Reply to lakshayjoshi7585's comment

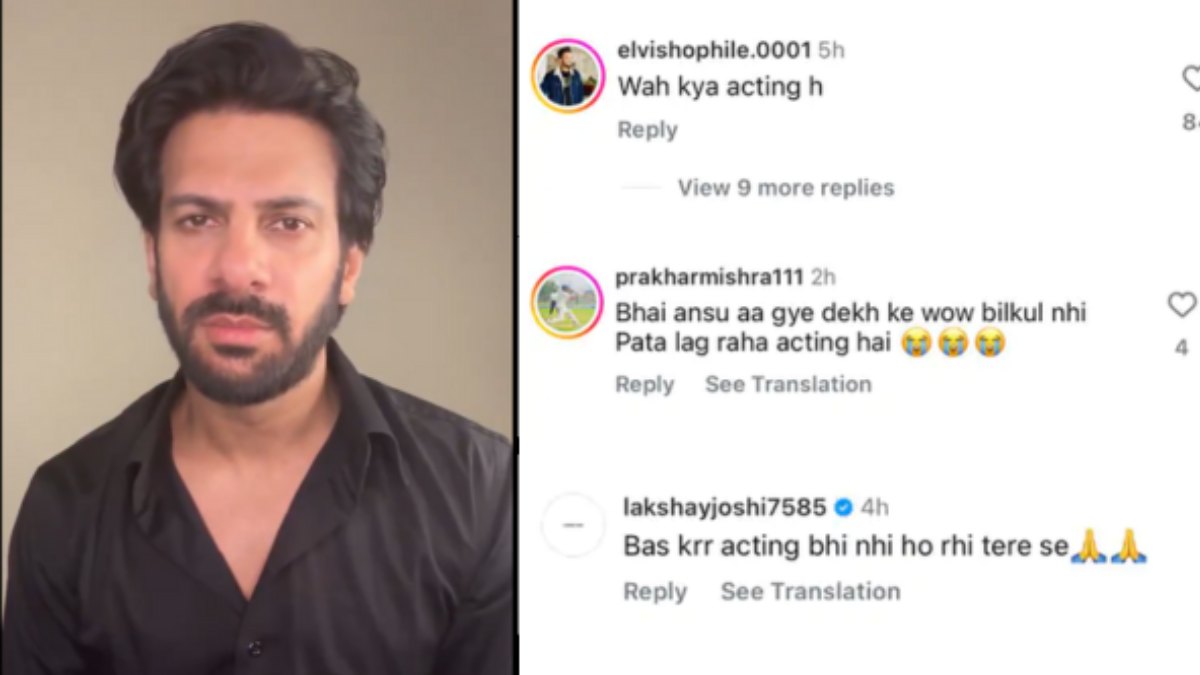(655, 592)
